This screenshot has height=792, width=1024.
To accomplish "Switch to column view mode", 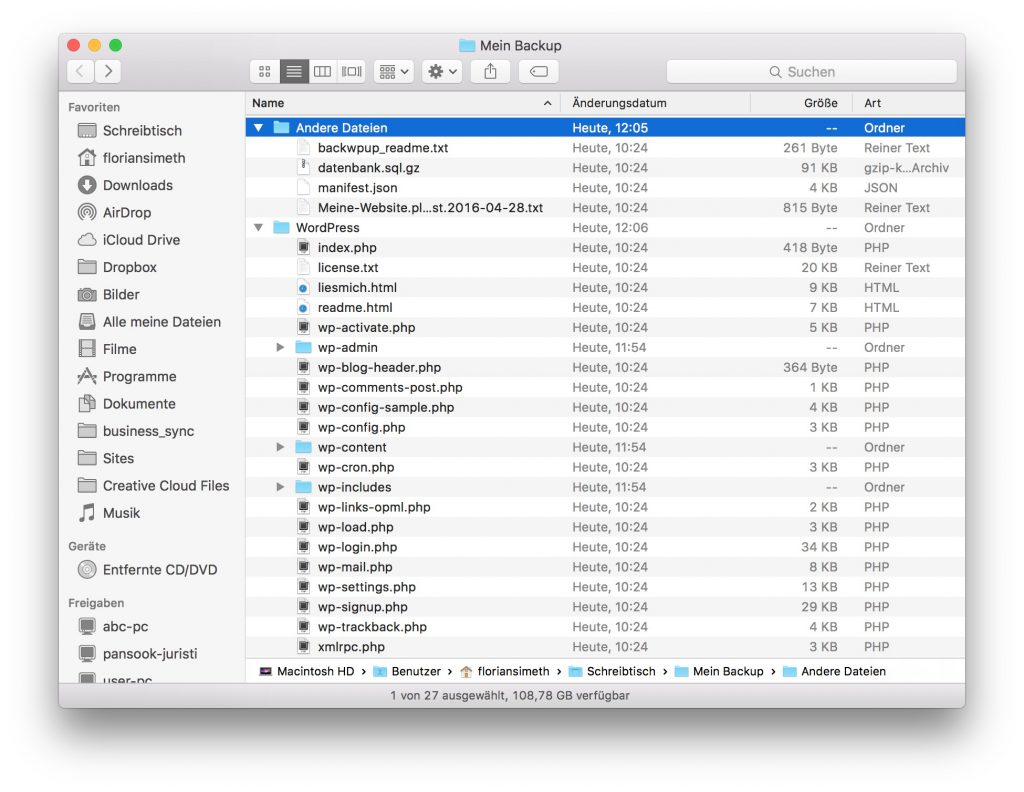I will (x=322, y=71).
